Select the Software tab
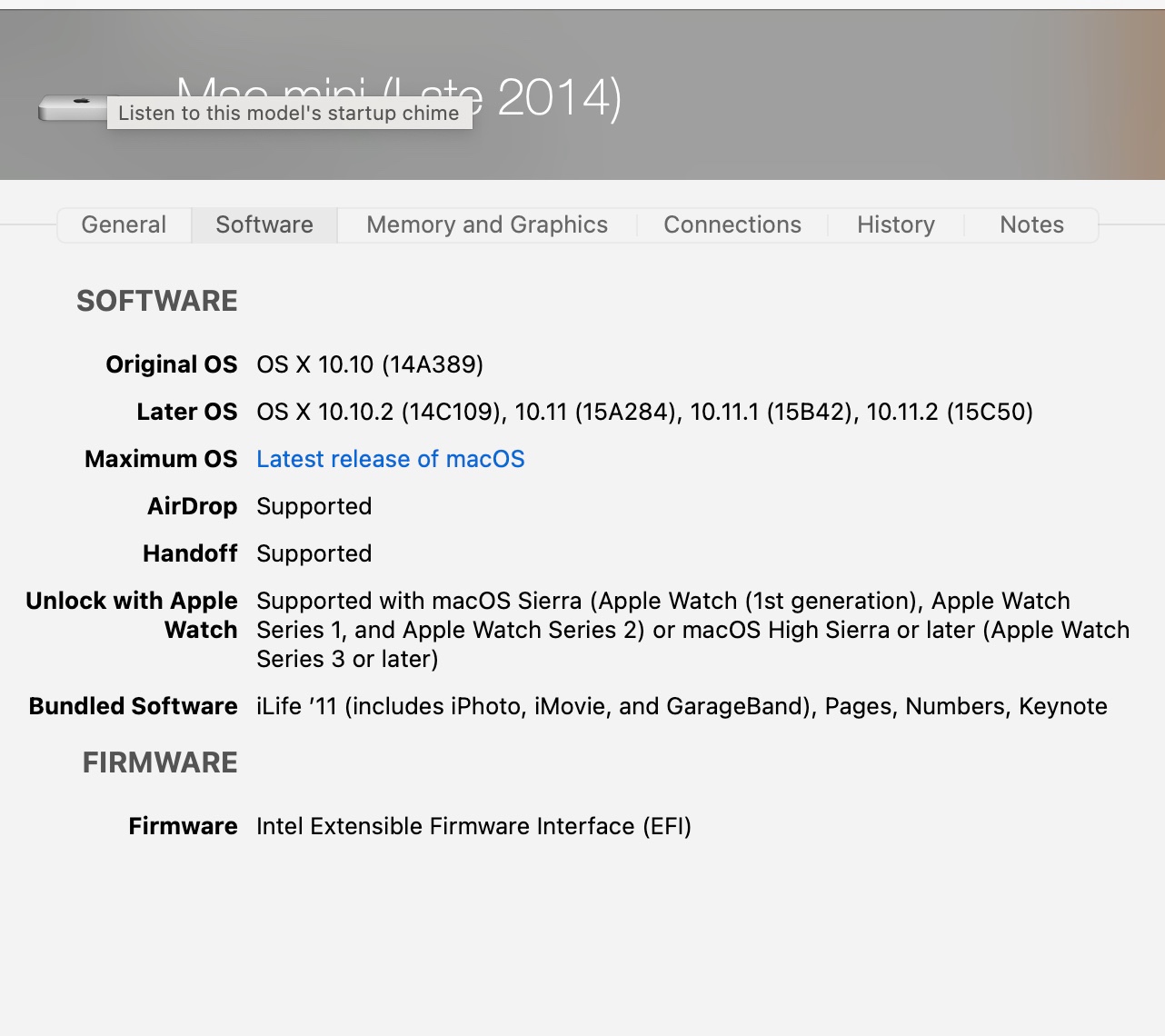This screenshot has height=1036, width=1165. pos(264,224)
